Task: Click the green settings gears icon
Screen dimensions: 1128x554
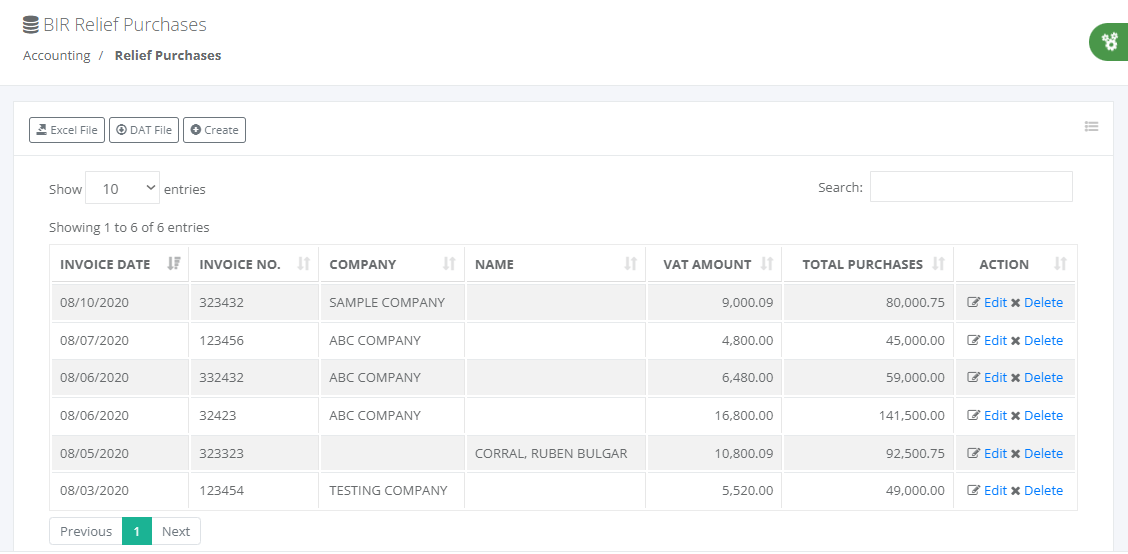Action: point(1109,42)
